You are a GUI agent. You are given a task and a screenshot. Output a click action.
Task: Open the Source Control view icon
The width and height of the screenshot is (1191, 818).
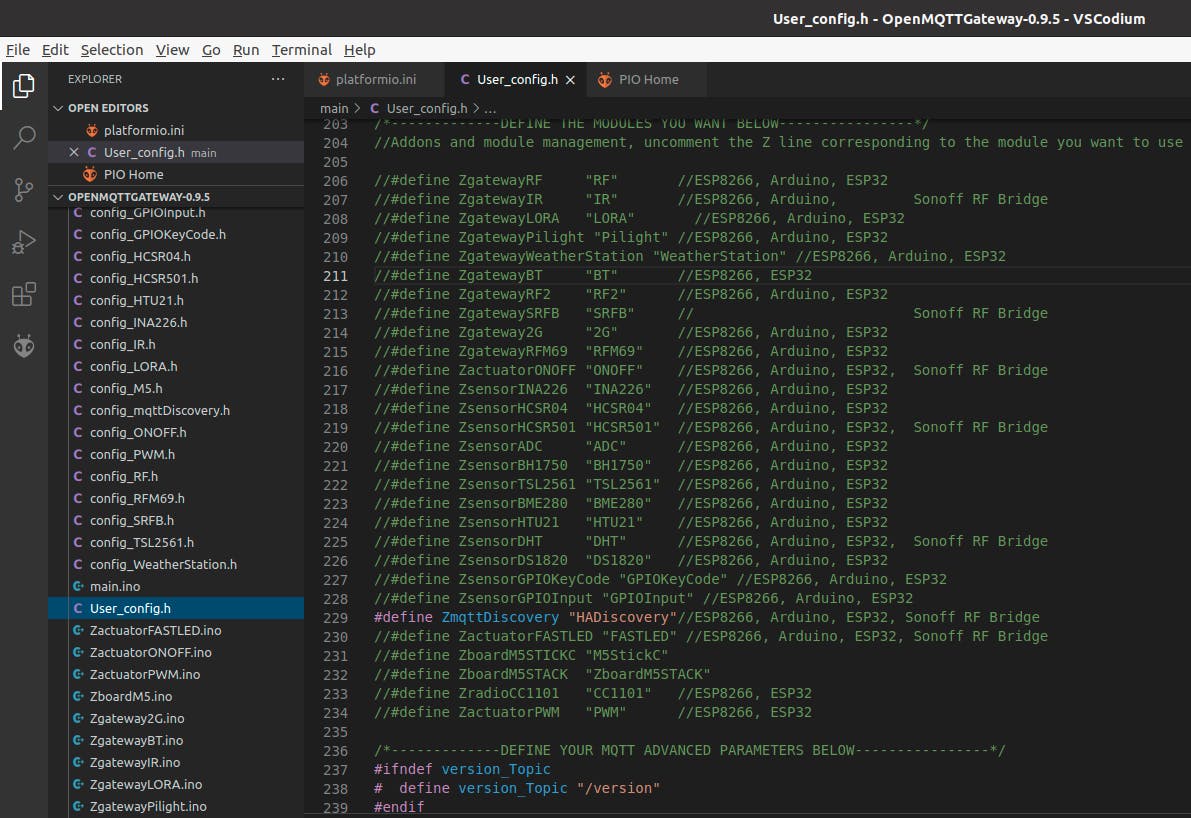pyautogui.click(x=23, y=190)
